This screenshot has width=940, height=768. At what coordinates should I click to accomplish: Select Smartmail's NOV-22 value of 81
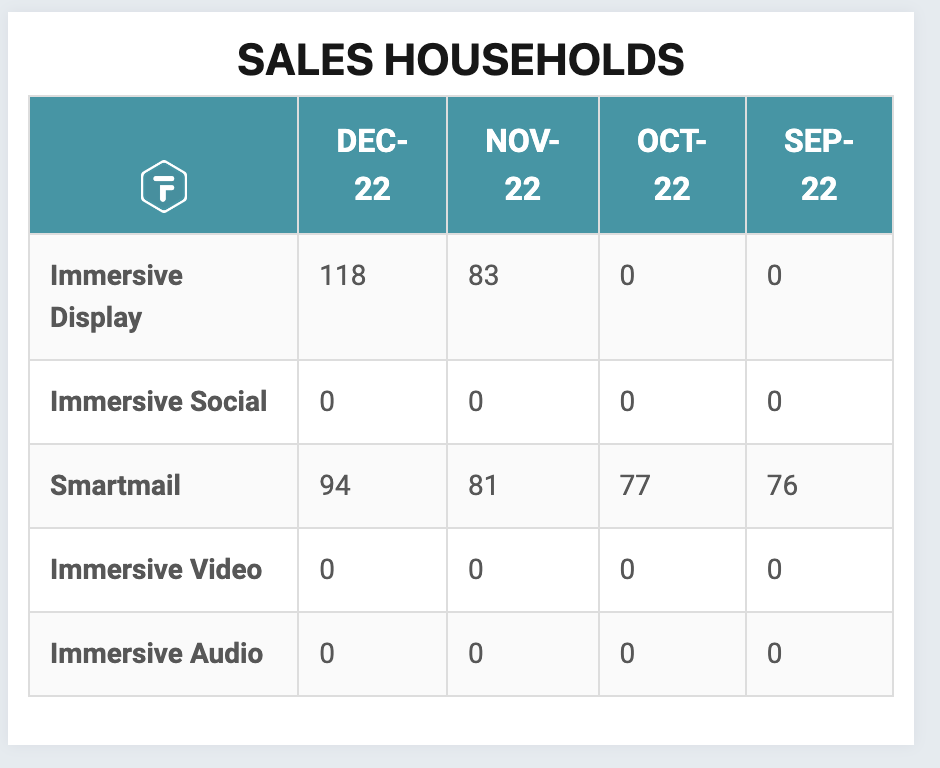[483, 486]
